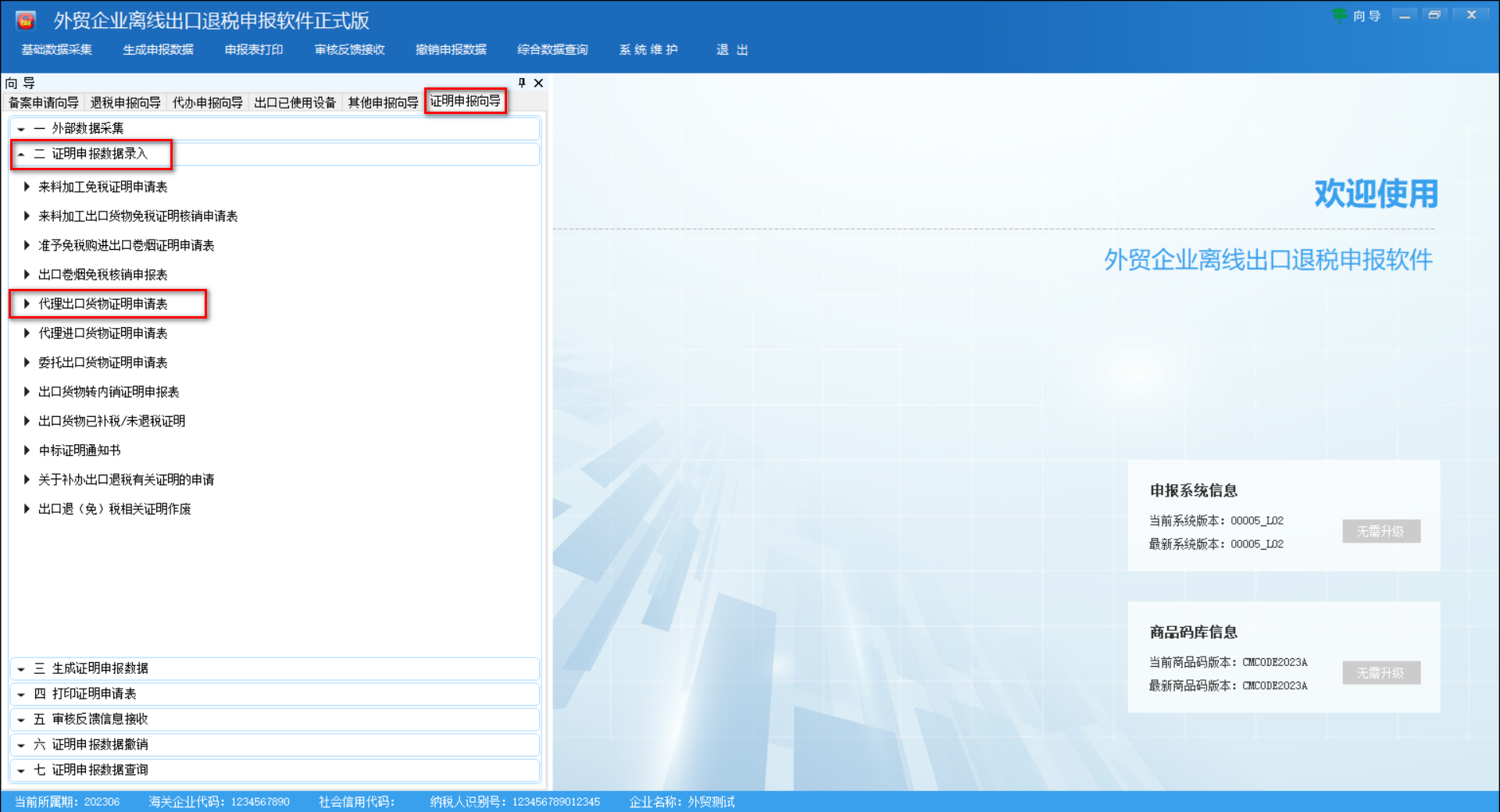1500x812 pixels.
Task: Select the 委托出口货物证明申请表 item
Action: click(x=102, y=362)
